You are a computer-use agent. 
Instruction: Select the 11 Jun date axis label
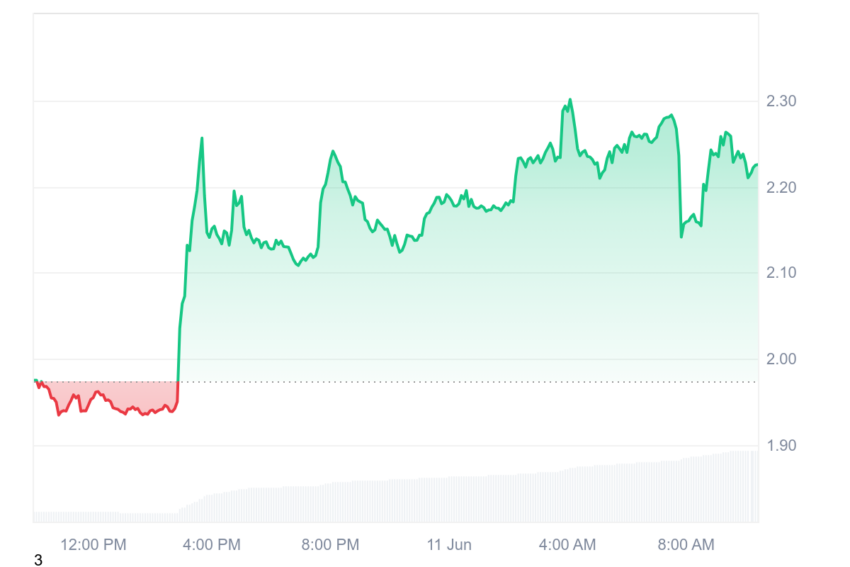pos(449,544)
